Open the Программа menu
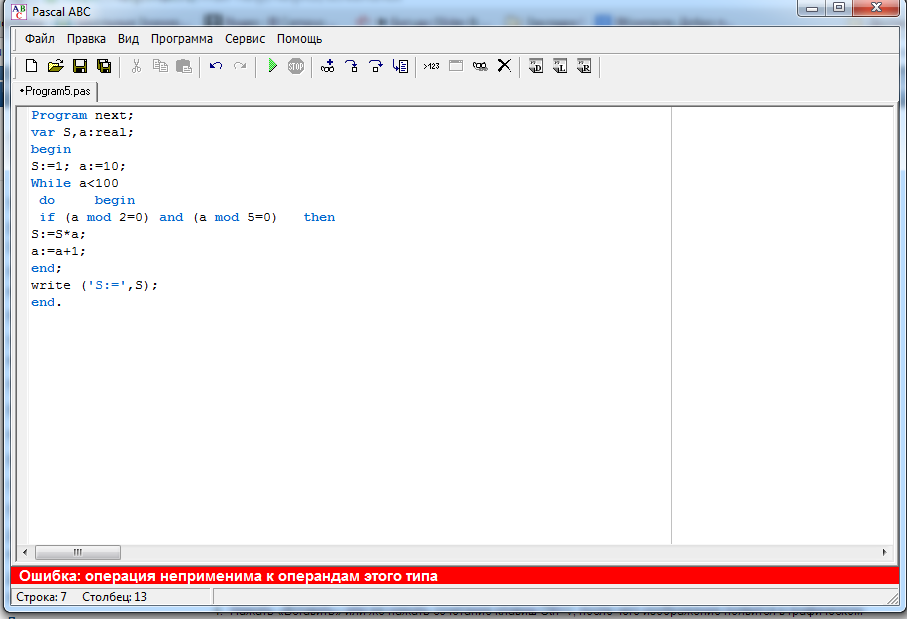The image size is (907, 619). coord(182,39)
